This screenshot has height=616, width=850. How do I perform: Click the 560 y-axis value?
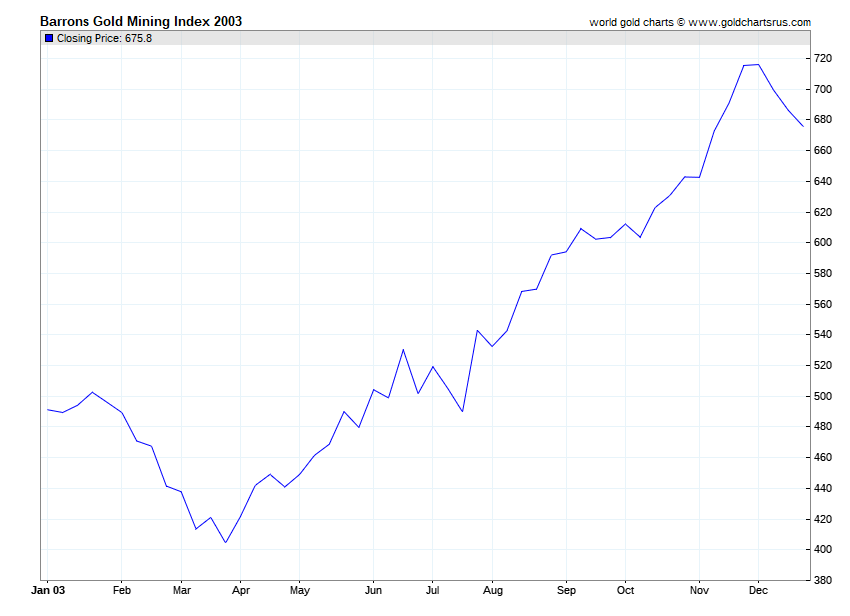click(822, 304)
